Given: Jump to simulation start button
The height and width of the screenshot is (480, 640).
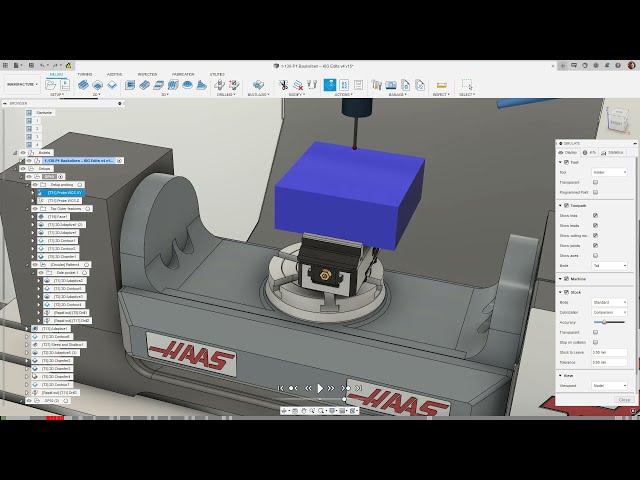Looking at the screenshot, I should [280, 388].
